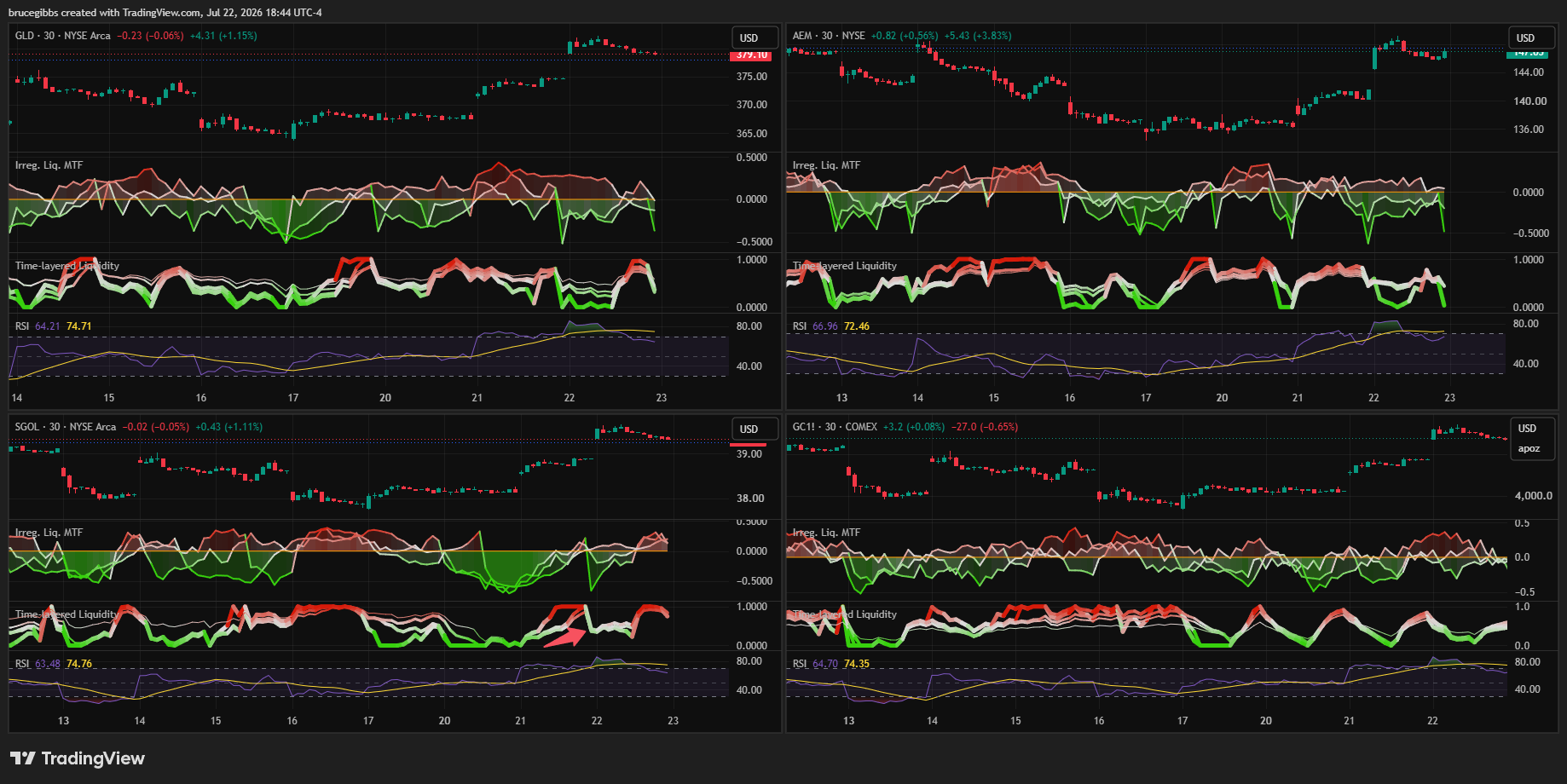This screenshot has height=784, width=1567.
Task: Click the RSI indicator label in GC1! chart
Action: click(x=800, y=664)
